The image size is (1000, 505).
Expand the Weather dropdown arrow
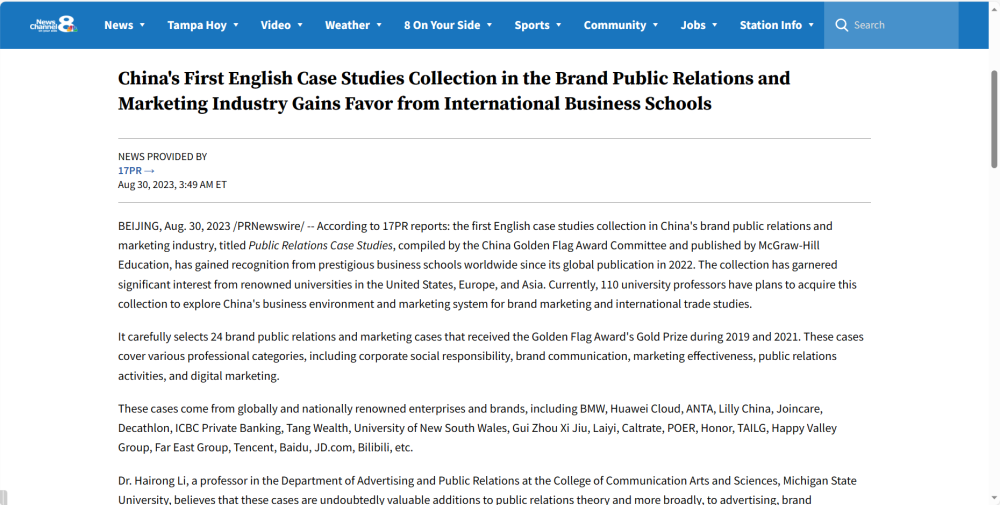coord(379,25)
